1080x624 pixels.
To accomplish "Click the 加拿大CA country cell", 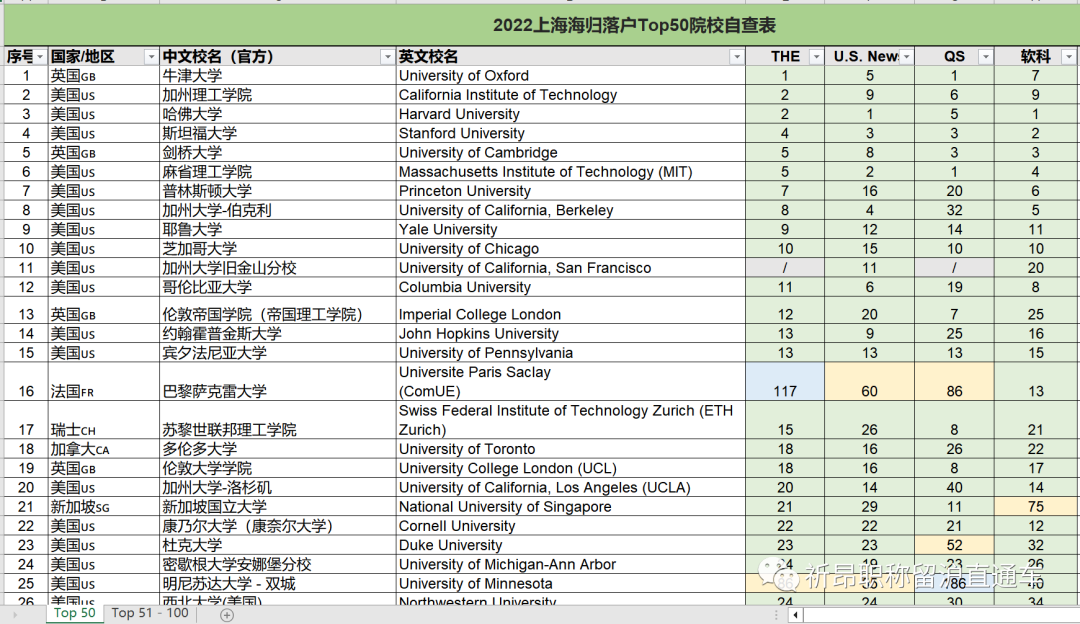I will [103, 450].
